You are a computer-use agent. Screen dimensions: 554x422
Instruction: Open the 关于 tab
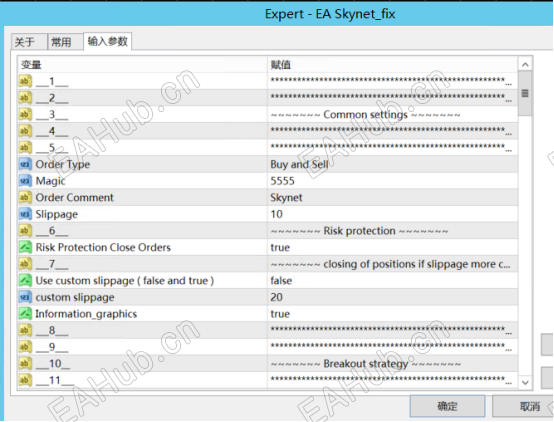(x=29, y=42)
